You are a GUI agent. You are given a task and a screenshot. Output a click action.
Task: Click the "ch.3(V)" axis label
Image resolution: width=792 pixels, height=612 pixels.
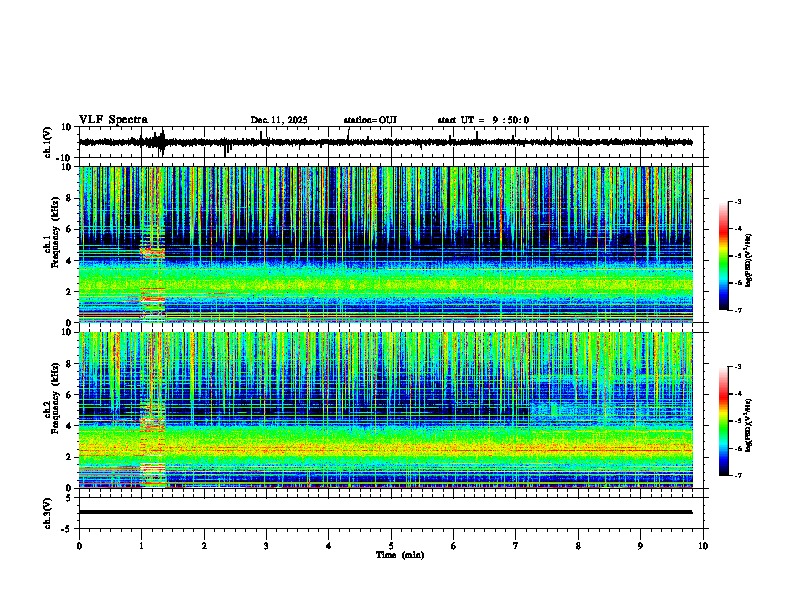coord(48,513)
